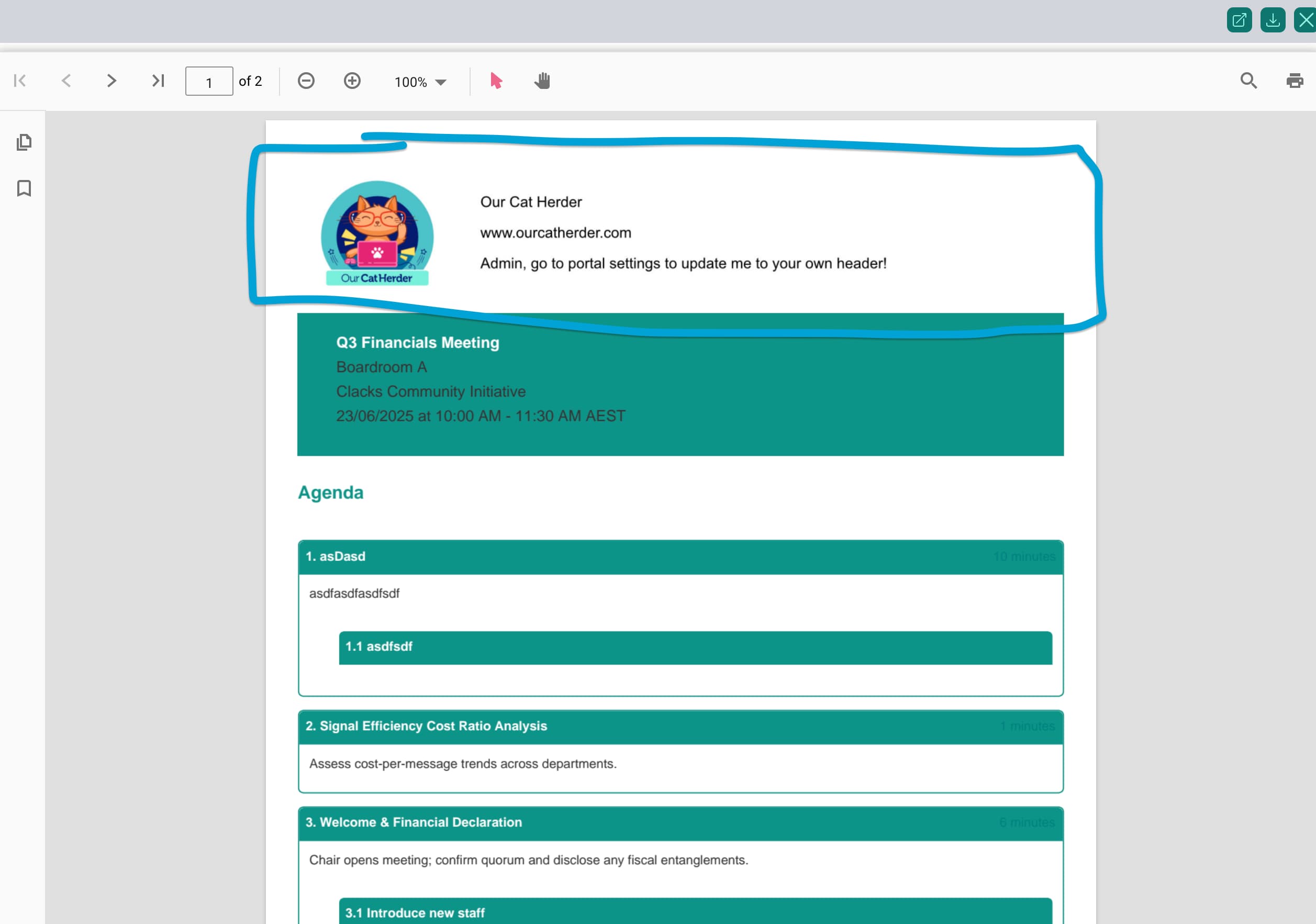Navigate to the next page

(111, 80)
